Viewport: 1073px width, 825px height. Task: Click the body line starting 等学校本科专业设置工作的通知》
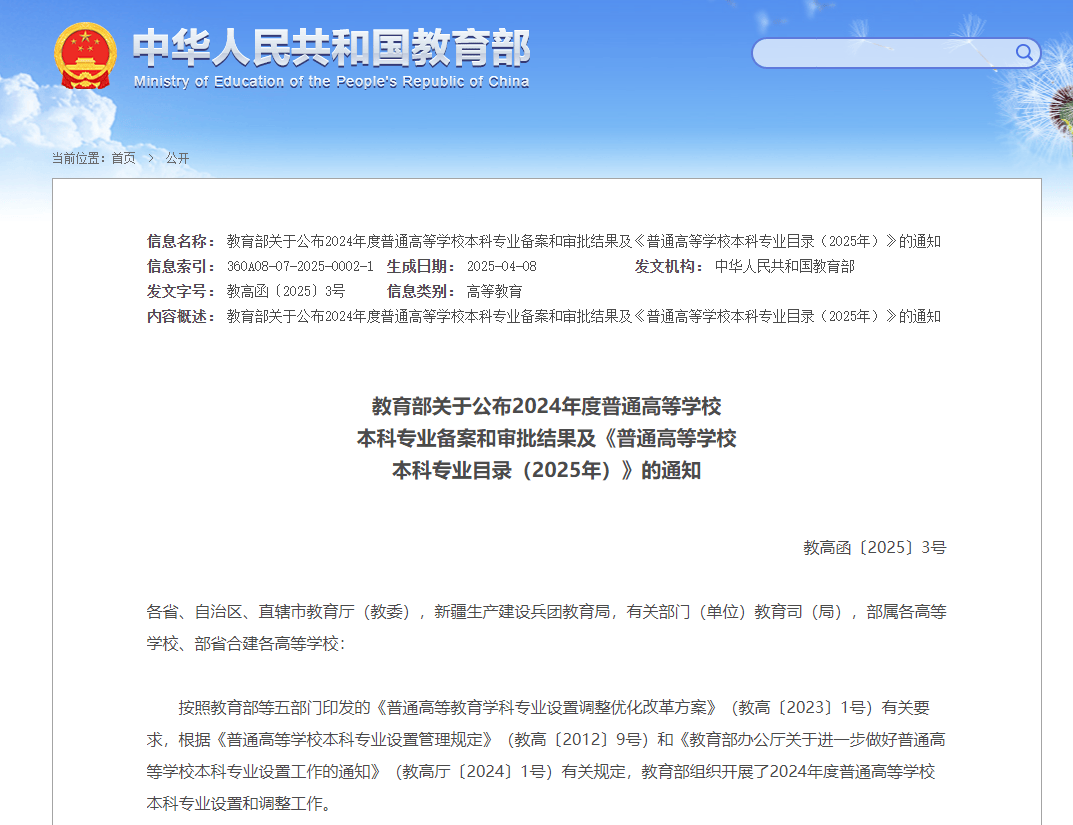point(541,772)
